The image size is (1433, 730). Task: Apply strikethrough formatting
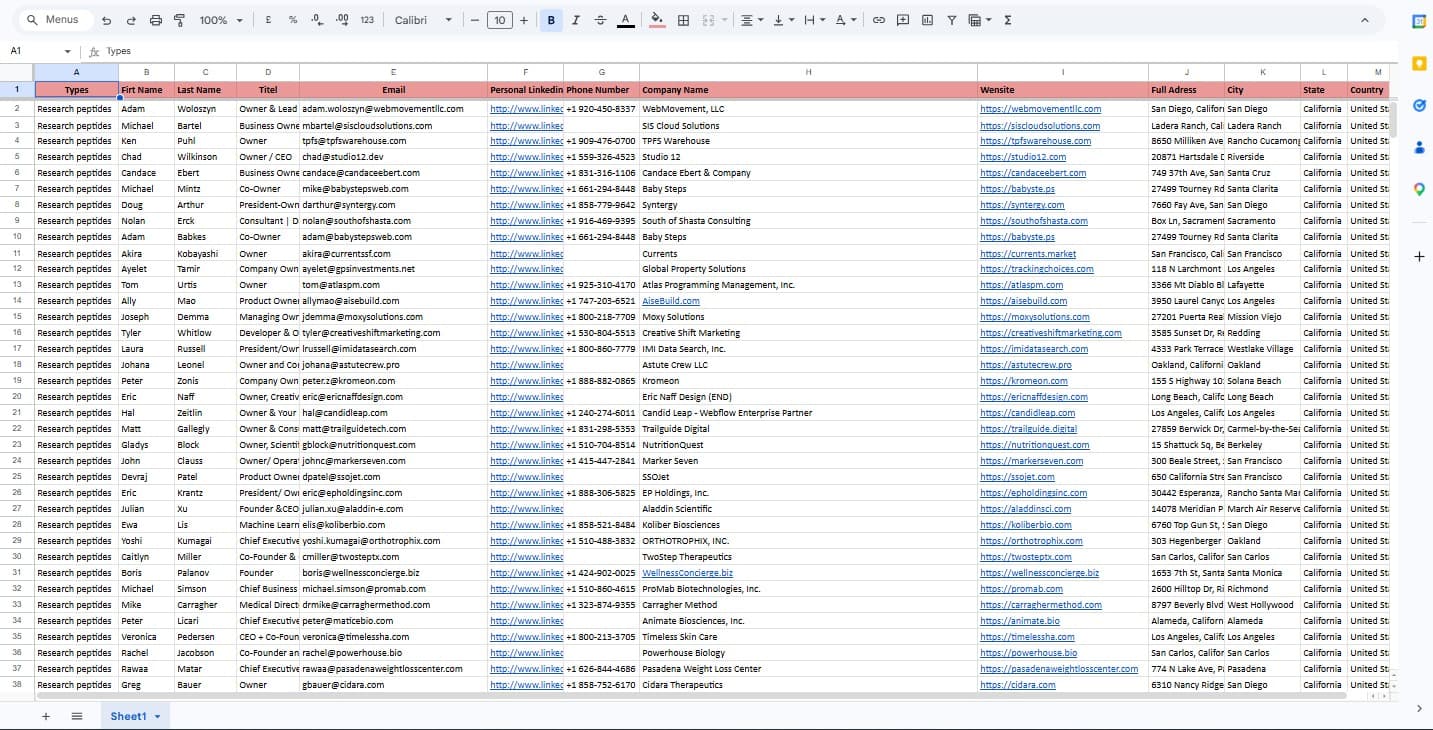[598, 19]
